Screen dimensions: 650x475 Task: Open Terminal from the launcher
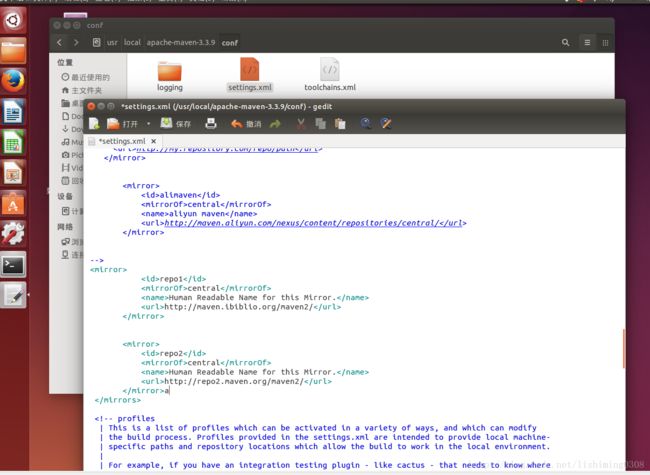tap(13, 264)
